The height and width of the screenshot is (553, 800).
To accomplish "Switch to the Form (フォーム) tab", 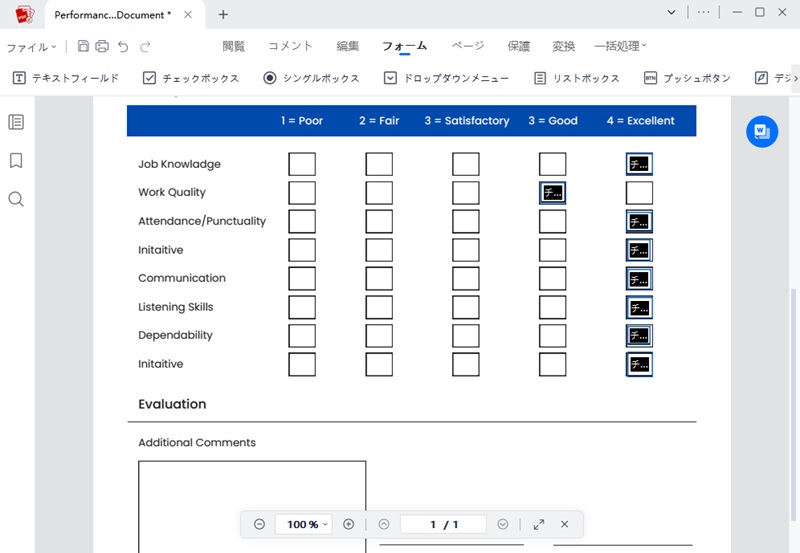I will point(405,46).
